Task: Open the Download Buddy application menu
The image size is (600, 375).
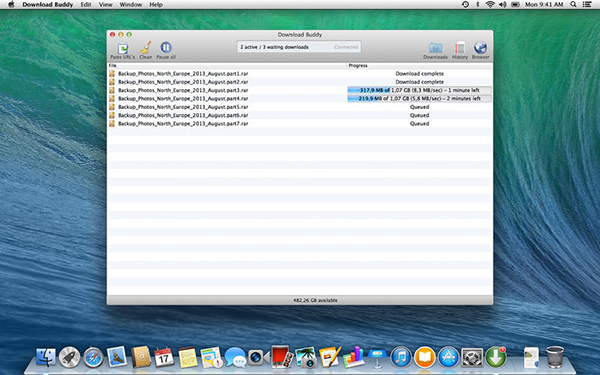Action: [47, 5]
